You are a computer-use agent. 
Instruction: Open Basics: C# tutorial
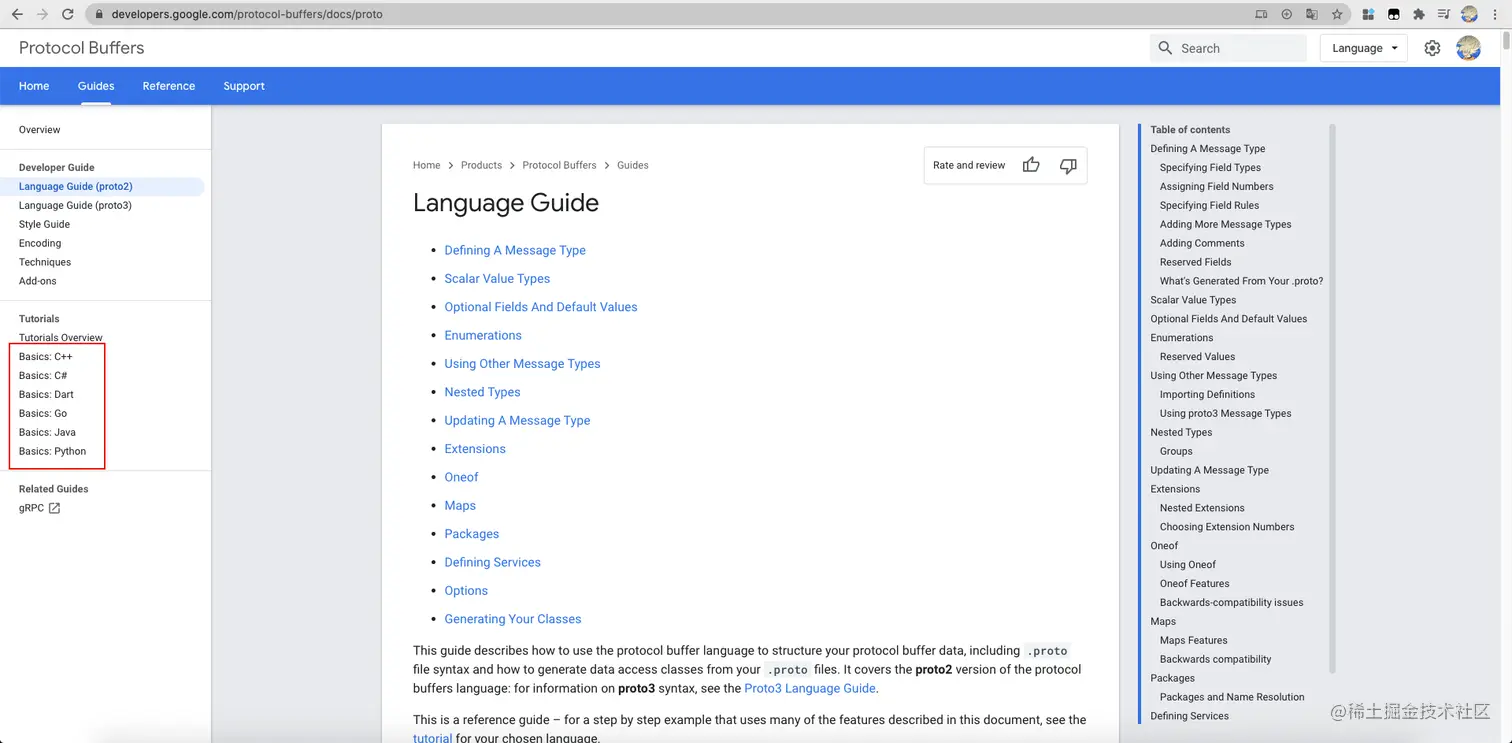(43, 376)
